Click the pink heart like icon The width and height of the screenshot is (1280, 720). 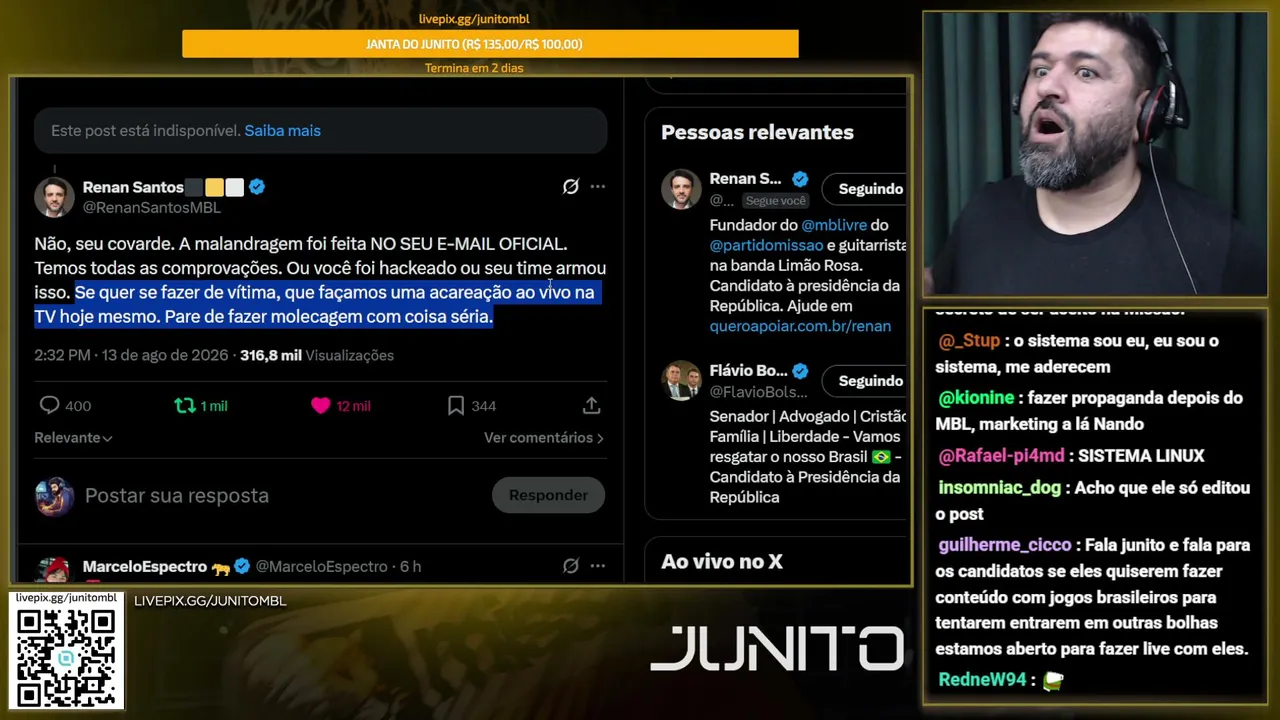tap(320, 405)
